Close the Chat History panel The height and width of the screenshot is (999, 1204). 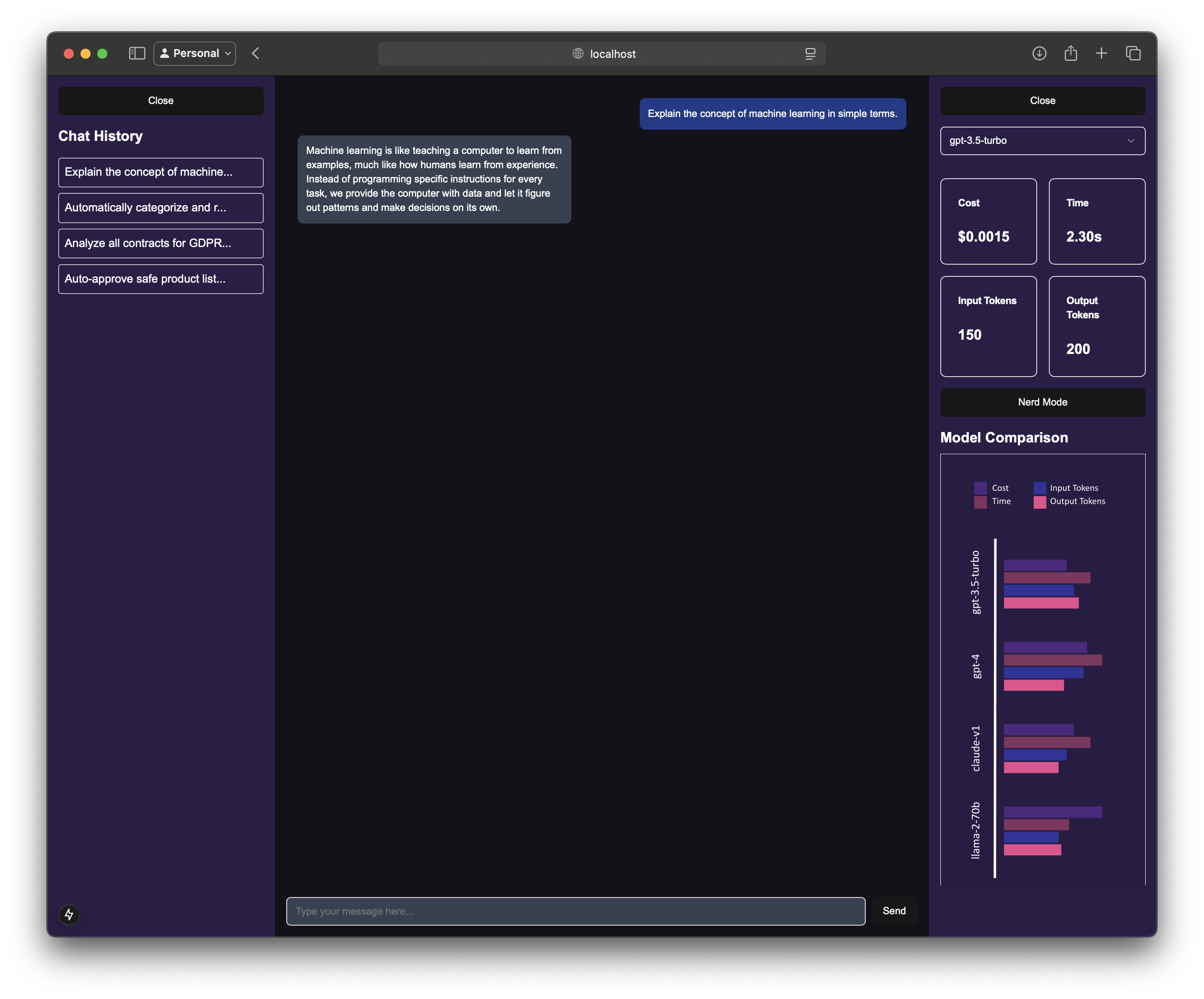(161, 100)
